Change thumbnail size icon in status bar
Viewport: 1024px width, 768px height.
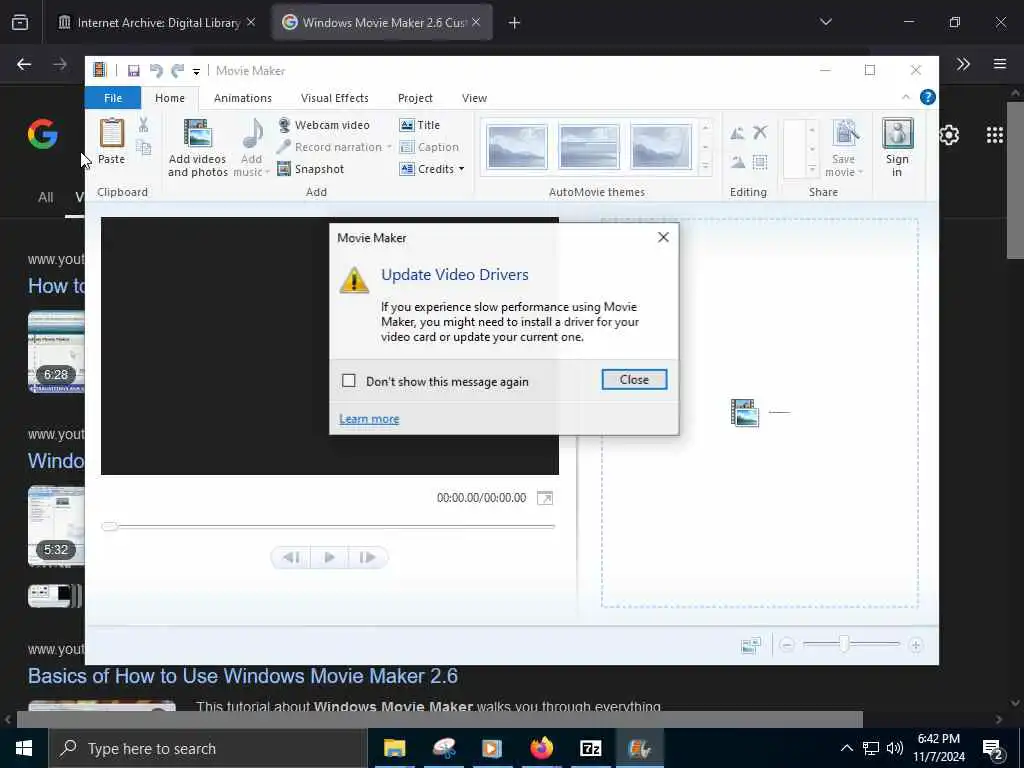pyautogui.click(x=751, y=645)
